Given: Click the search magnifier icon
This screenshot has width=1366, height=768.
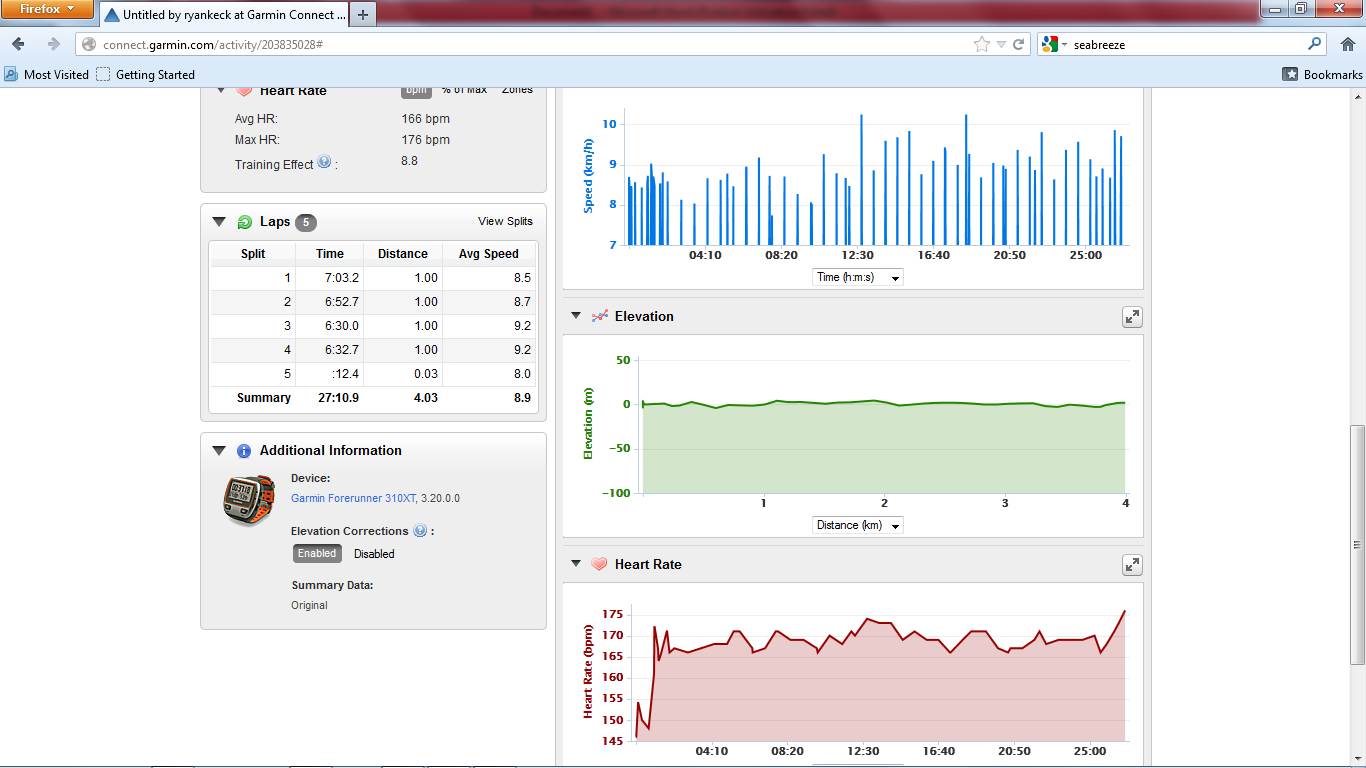Looking at the screenshot, I should 1315,44.
